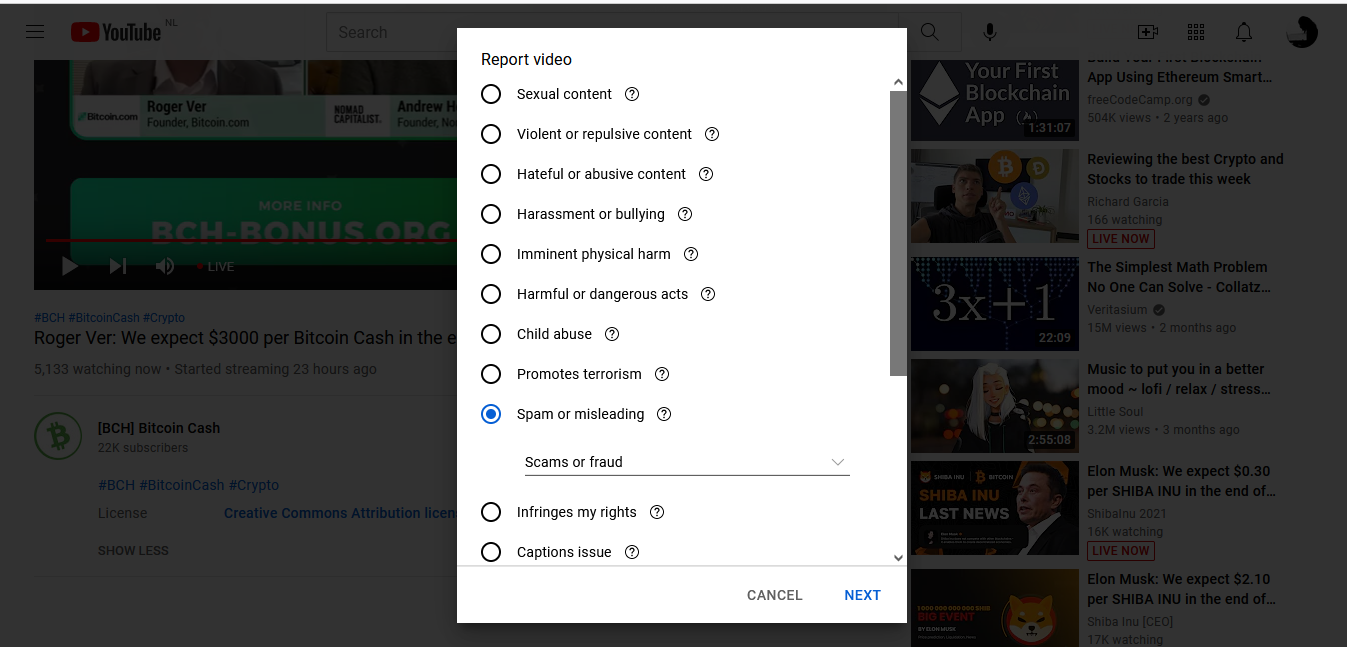
Task: Open Your First Blockchain App thumbnail
Action: pos(995,98)
